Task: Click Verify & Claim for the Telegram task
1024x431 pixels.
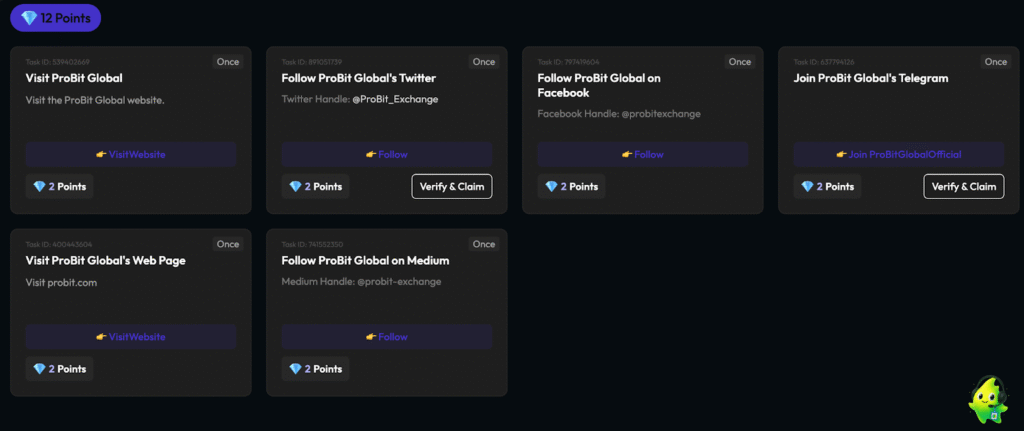Action: [x=963, y=186]
